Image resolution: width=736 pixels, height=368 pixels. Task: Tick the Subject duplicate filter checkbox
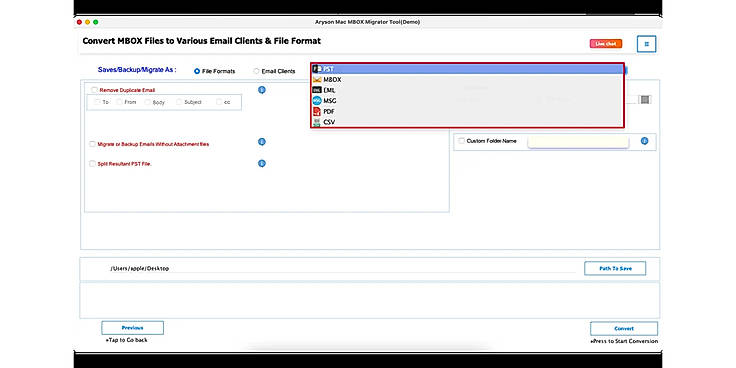click(x=179, y=102)
